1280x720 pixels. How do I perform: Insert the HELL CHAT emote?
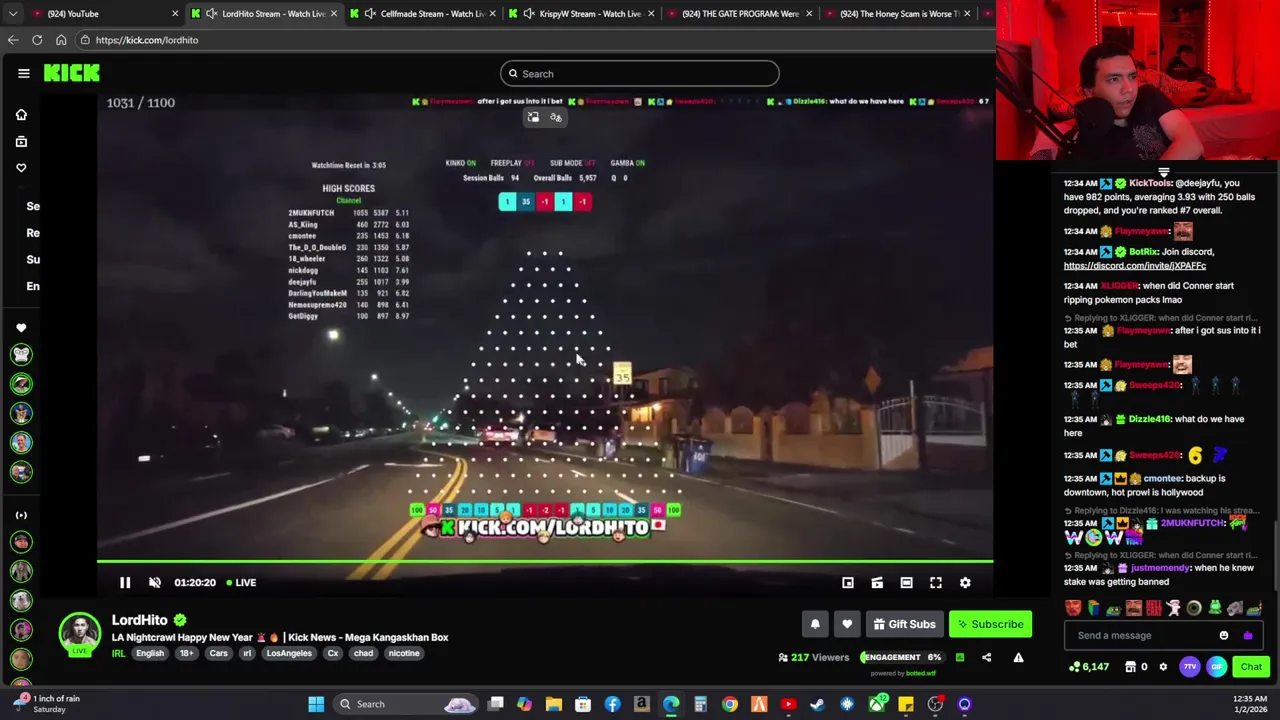pos(1153,608)
